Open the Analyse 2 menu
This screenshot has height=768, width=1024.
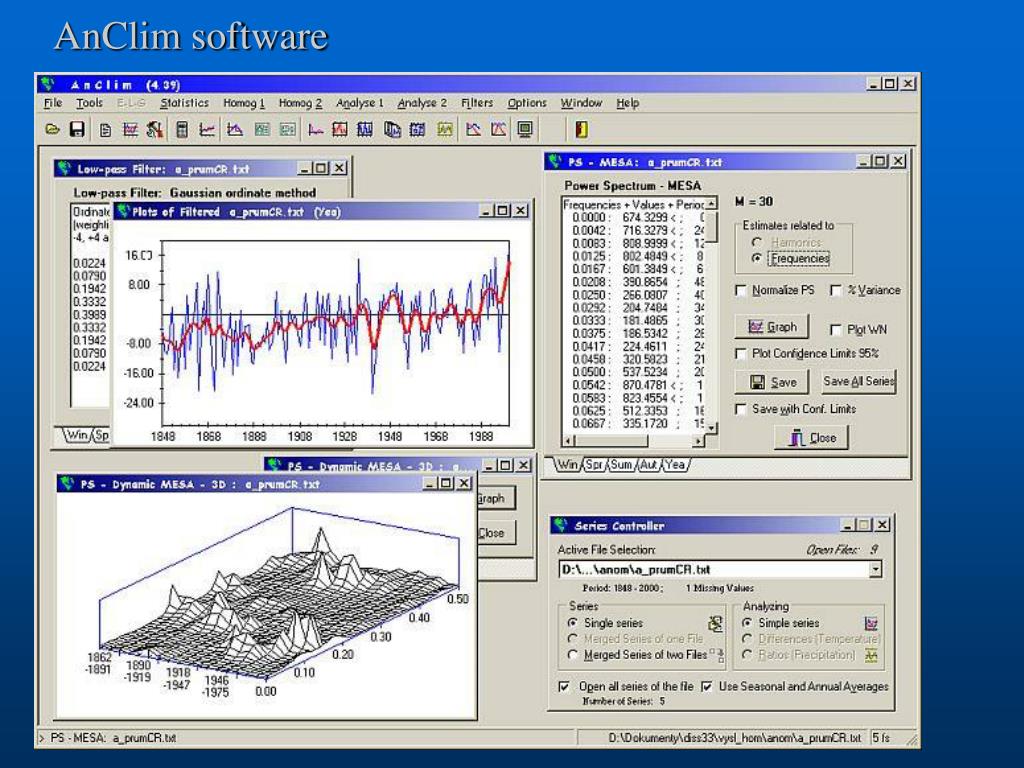point(422,103)
